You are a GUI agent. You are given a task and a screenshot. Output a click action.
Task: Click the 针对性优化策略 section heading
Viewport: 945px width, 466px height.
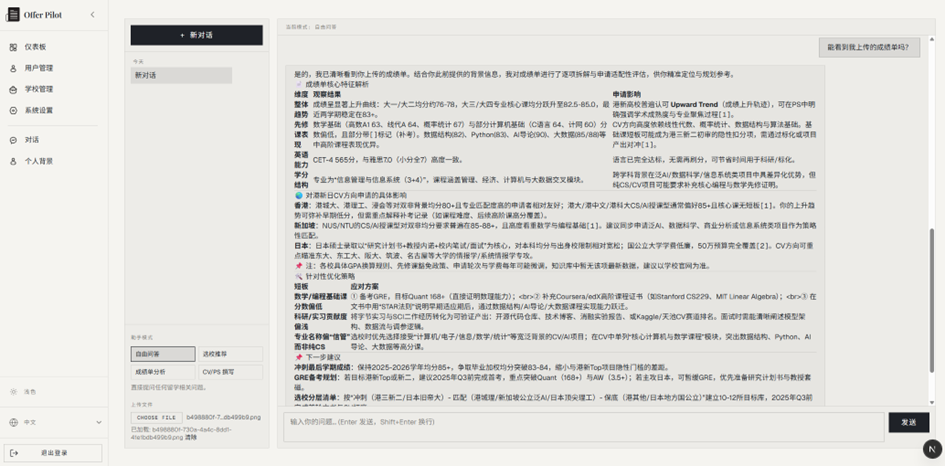[330, 276]
